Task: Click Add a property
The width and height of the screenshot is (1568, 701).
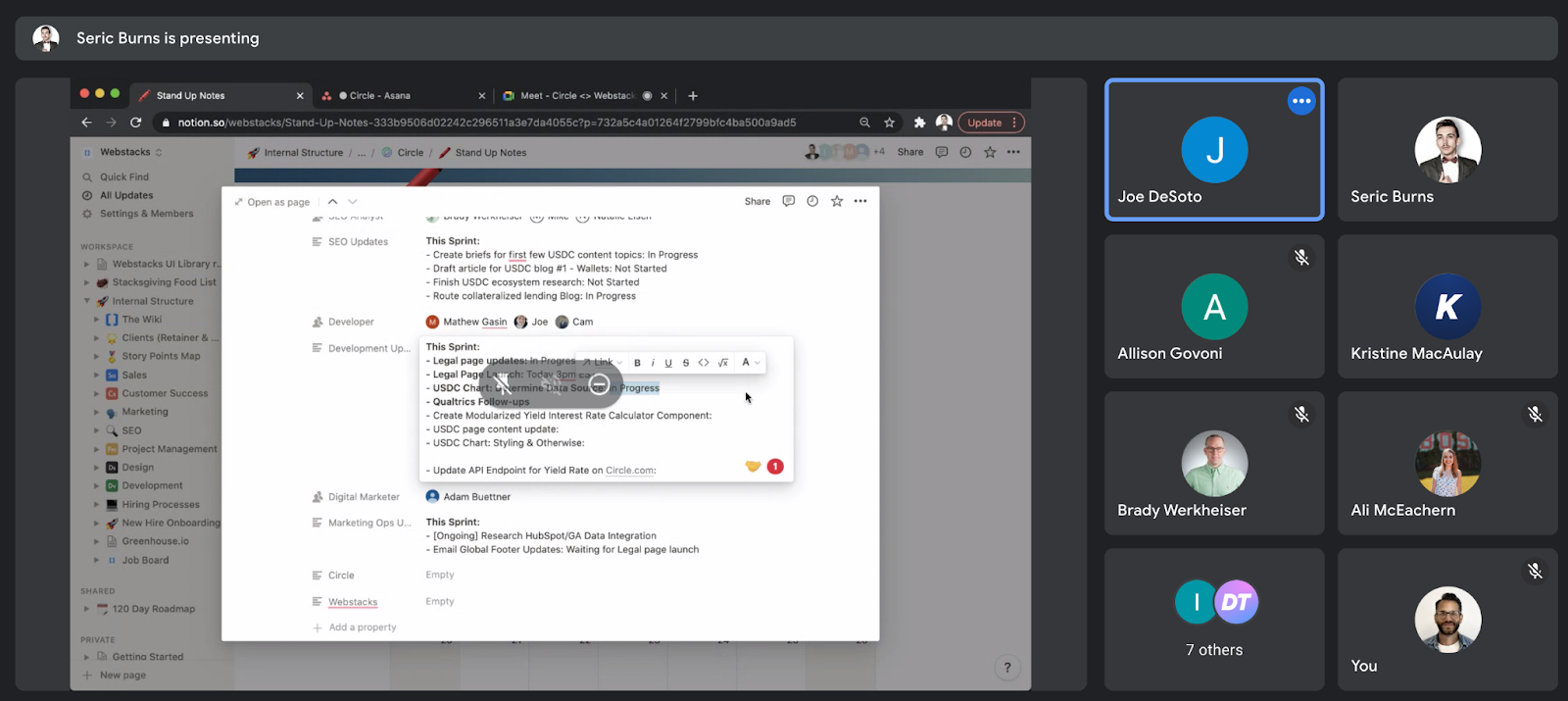Action: point(355,627)
